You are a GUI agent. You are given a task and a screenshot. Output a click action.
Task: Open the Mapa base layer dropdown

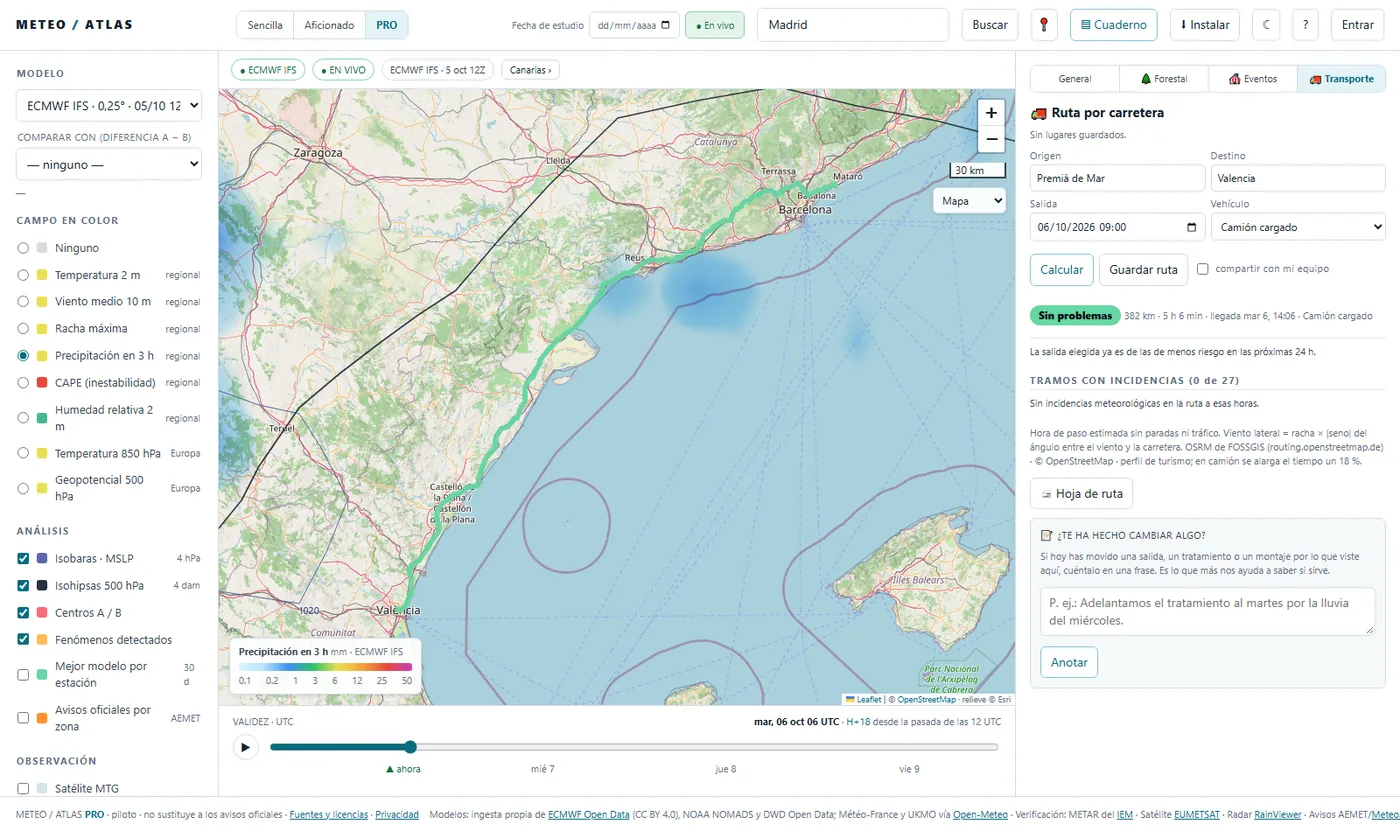click(969, 201)
